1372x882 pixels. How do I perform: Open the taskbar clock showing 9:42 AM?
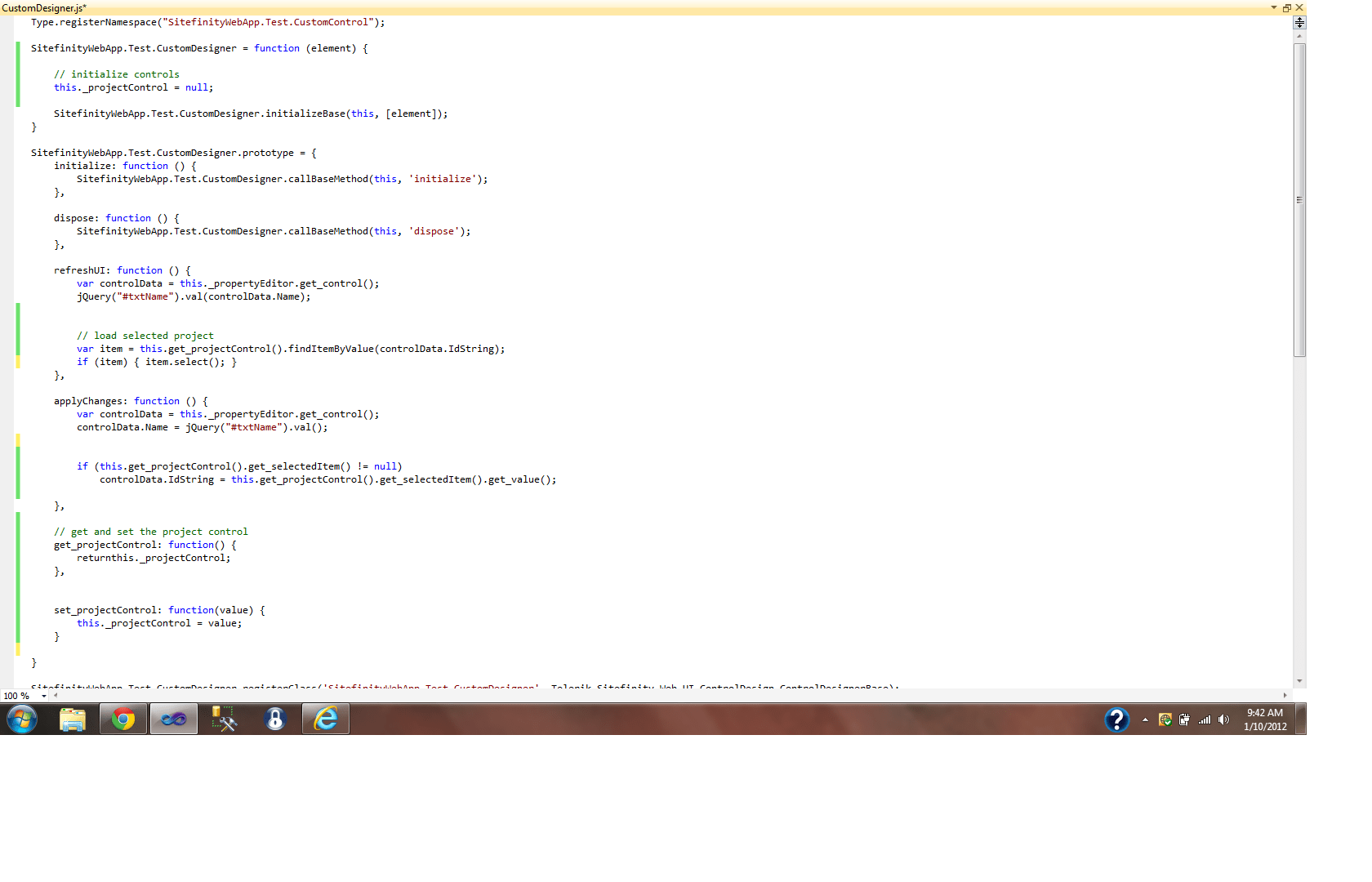pos(1265,719)
